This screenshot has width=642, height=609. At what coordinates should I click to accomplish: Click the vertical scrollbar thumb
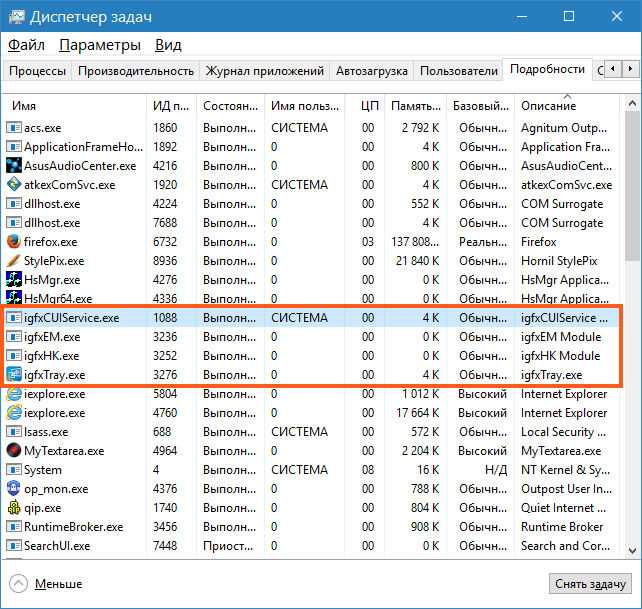(x=632, y=186)
